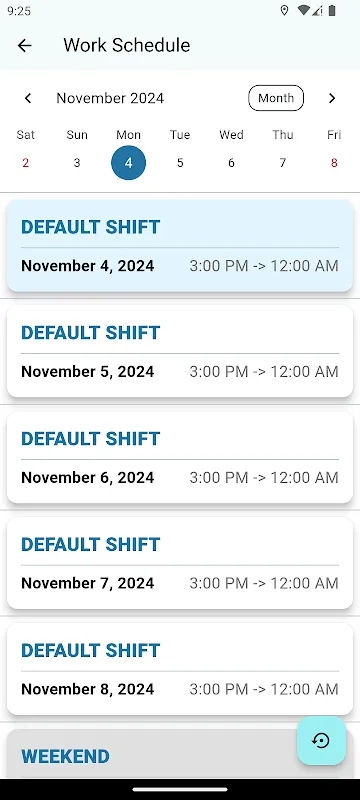Go to the previous week with left chevron
360x800 pixels.
(28, 98)
